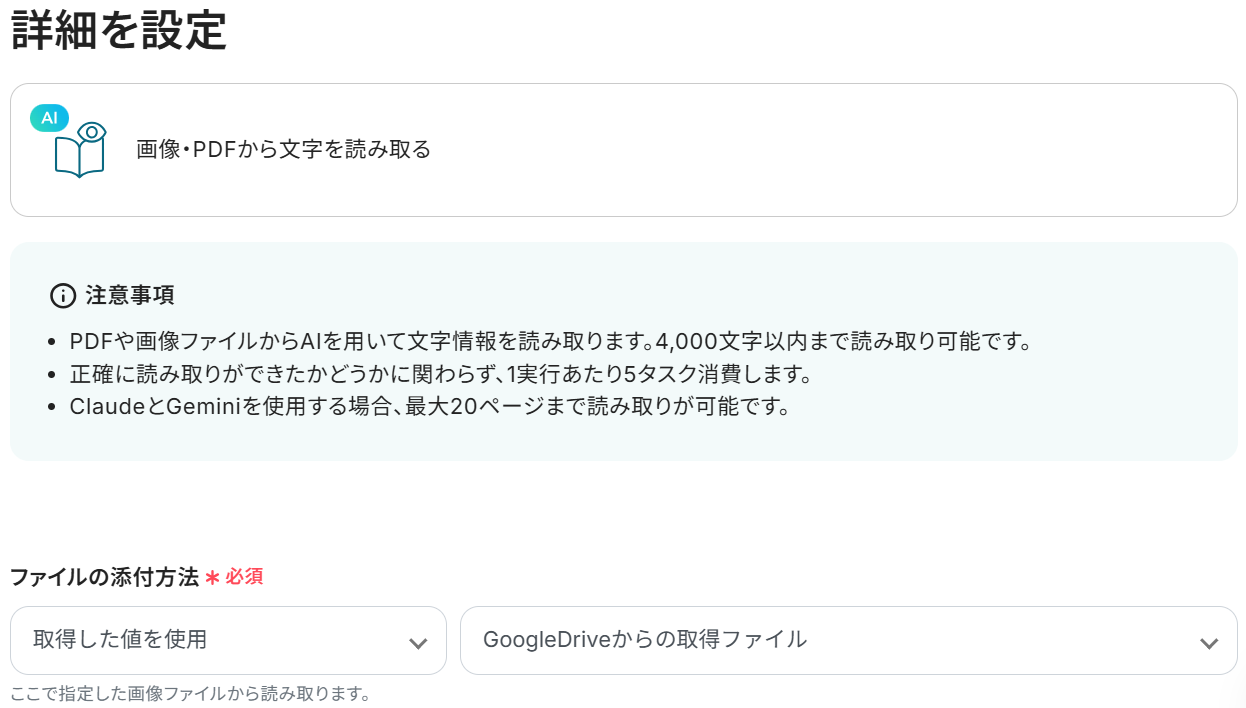Click the open book icon
This screenshot has width=1246, height=708.
(79, 158)
